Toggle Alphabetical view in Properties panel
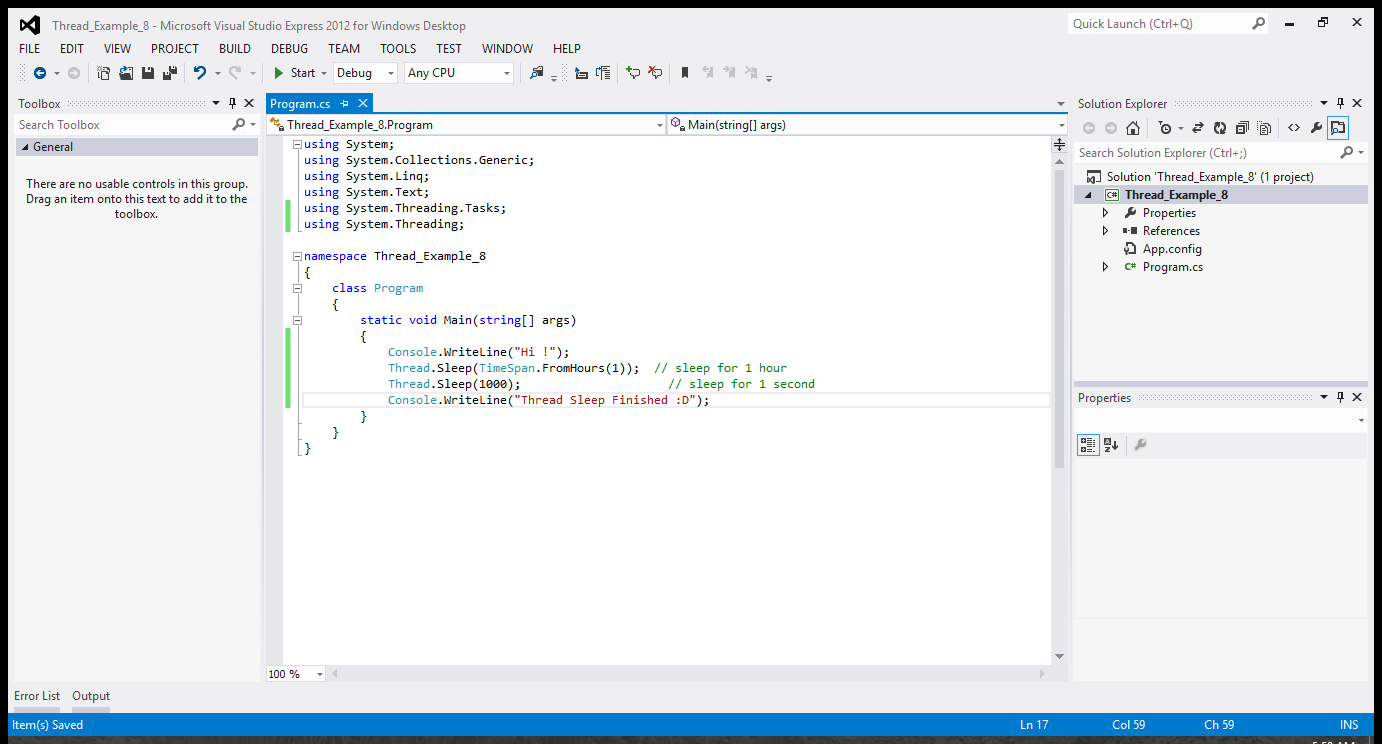Screen dimensions: 1382x744 click(x=1111, y=445)
